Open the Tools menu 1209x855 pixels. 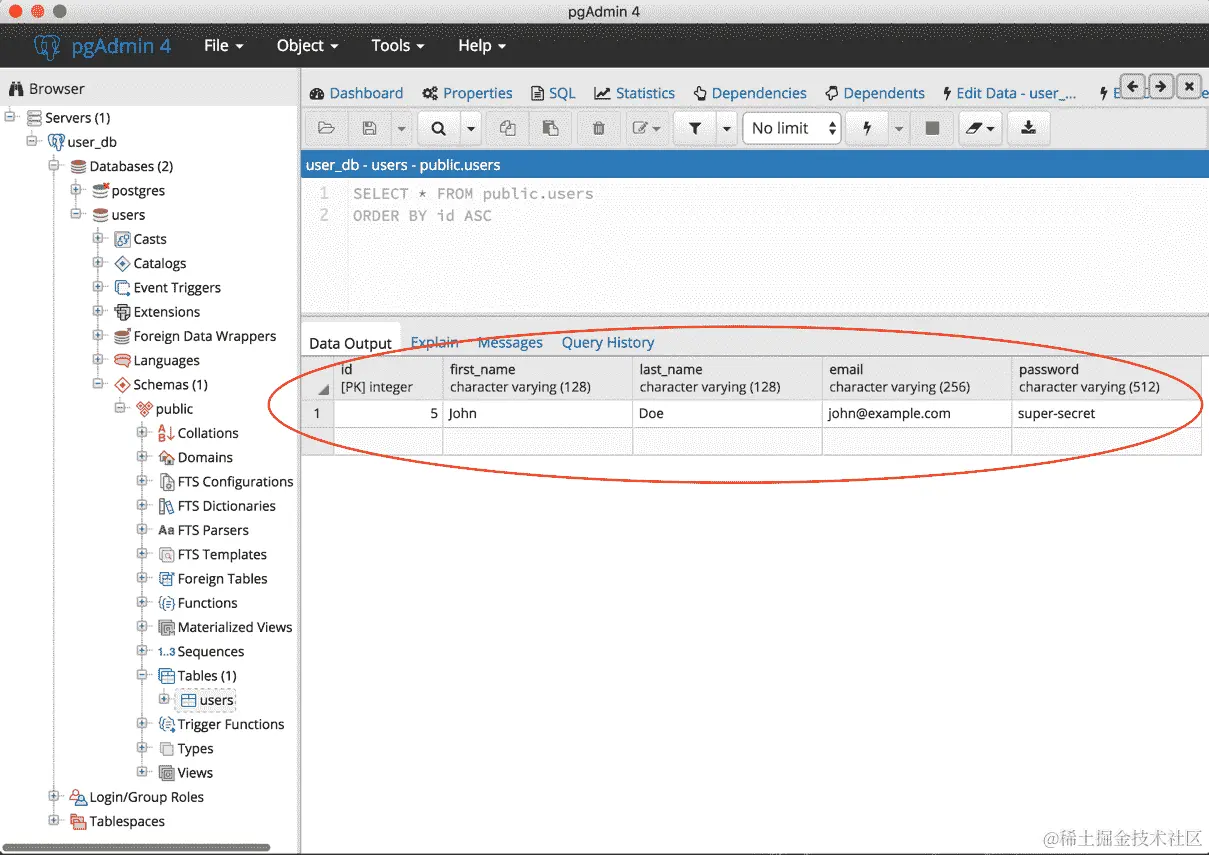[x=398, y=46]
